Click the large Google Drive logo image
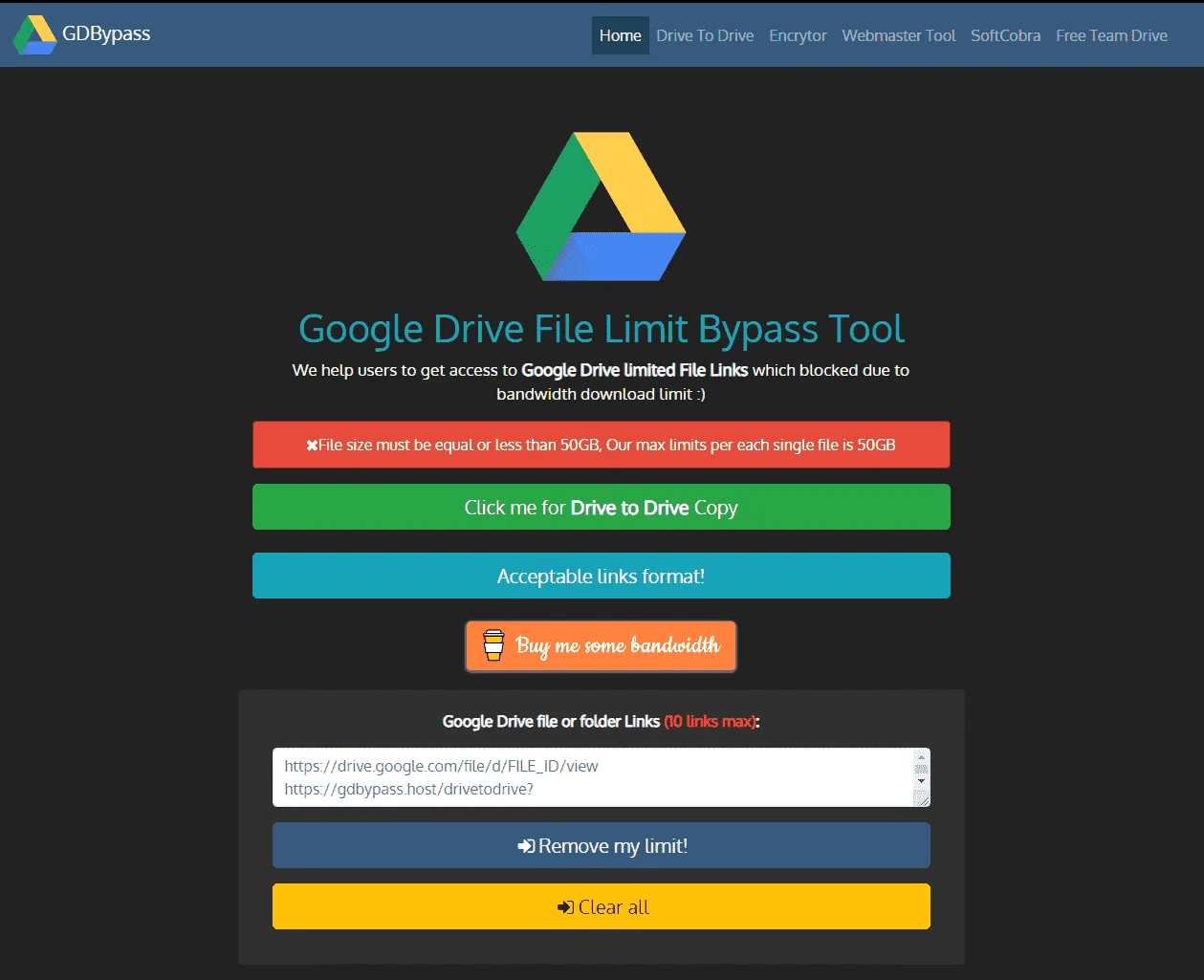Viewport: 1204px width, 980px height. [602, 207]
